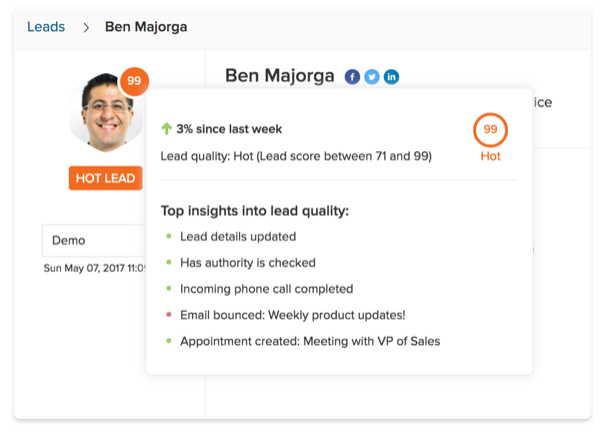Open Ben Majorga's LinkedIn profile icon
Viewport: 603px width, 432px height.
(391, 77)
